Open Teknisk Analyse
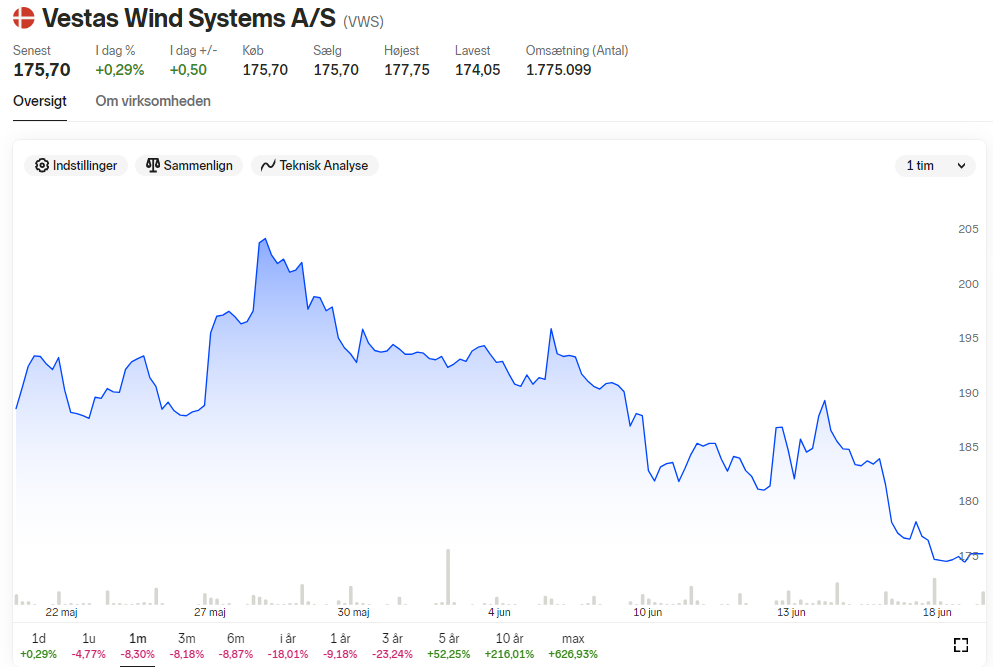The image size is (993, 667). click(315, 165)
